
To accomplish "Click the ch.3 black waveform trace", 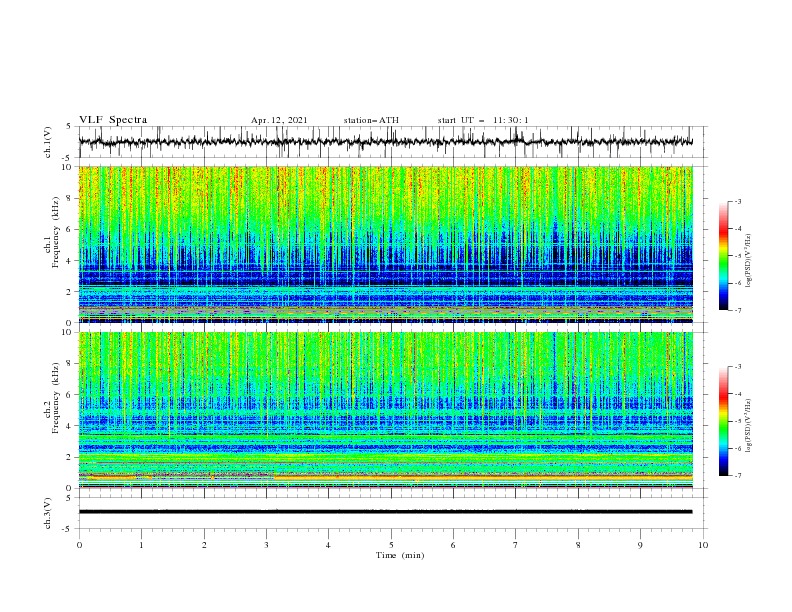I will [x=386, y=512].
